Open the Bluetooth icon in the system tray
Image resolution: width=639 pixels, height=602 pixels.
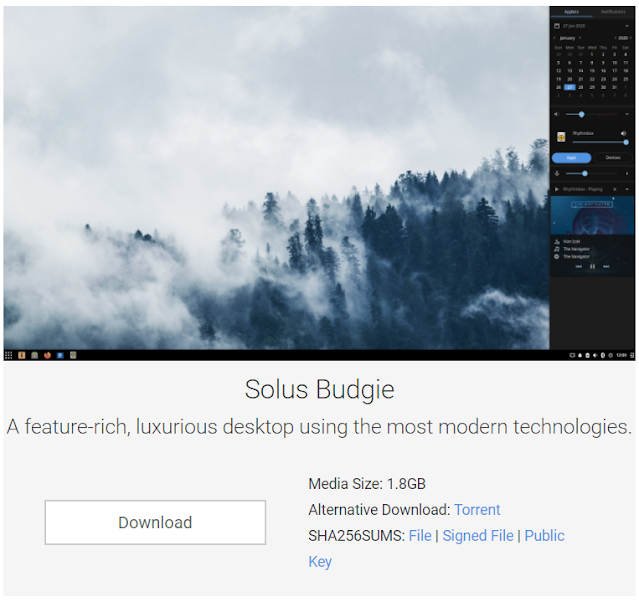pos(603,355)
